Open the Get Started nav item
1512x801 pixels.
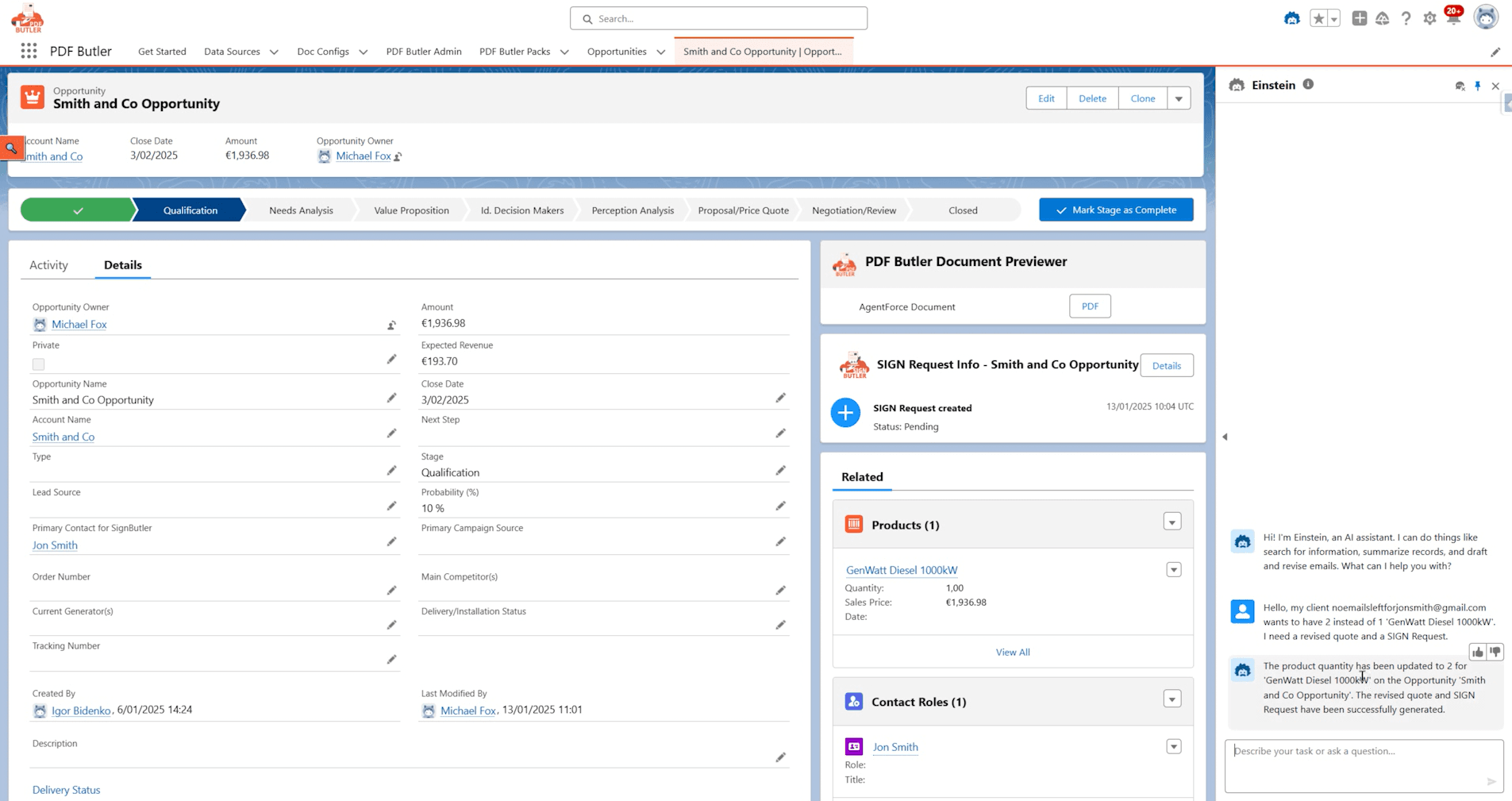(162, 52)
